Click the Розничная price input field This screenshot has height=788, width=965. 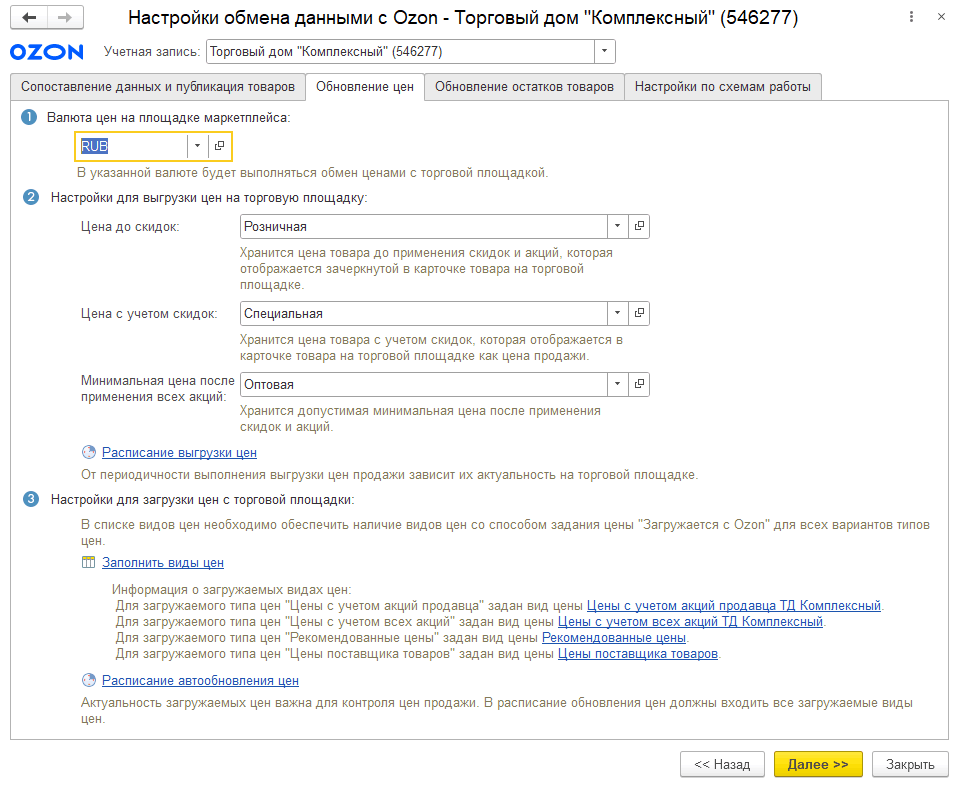coord(423,227)
